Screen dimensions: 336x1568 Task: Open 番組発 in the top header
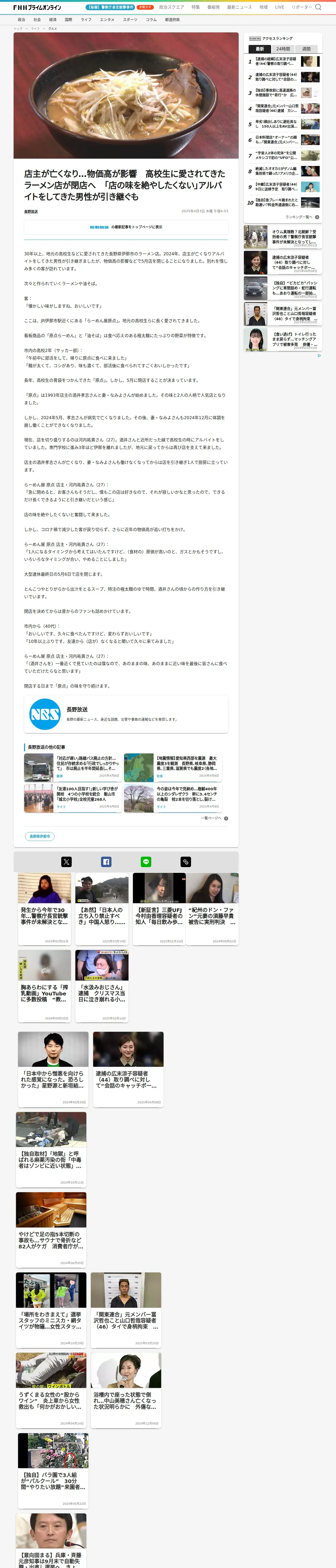[214, 7]
